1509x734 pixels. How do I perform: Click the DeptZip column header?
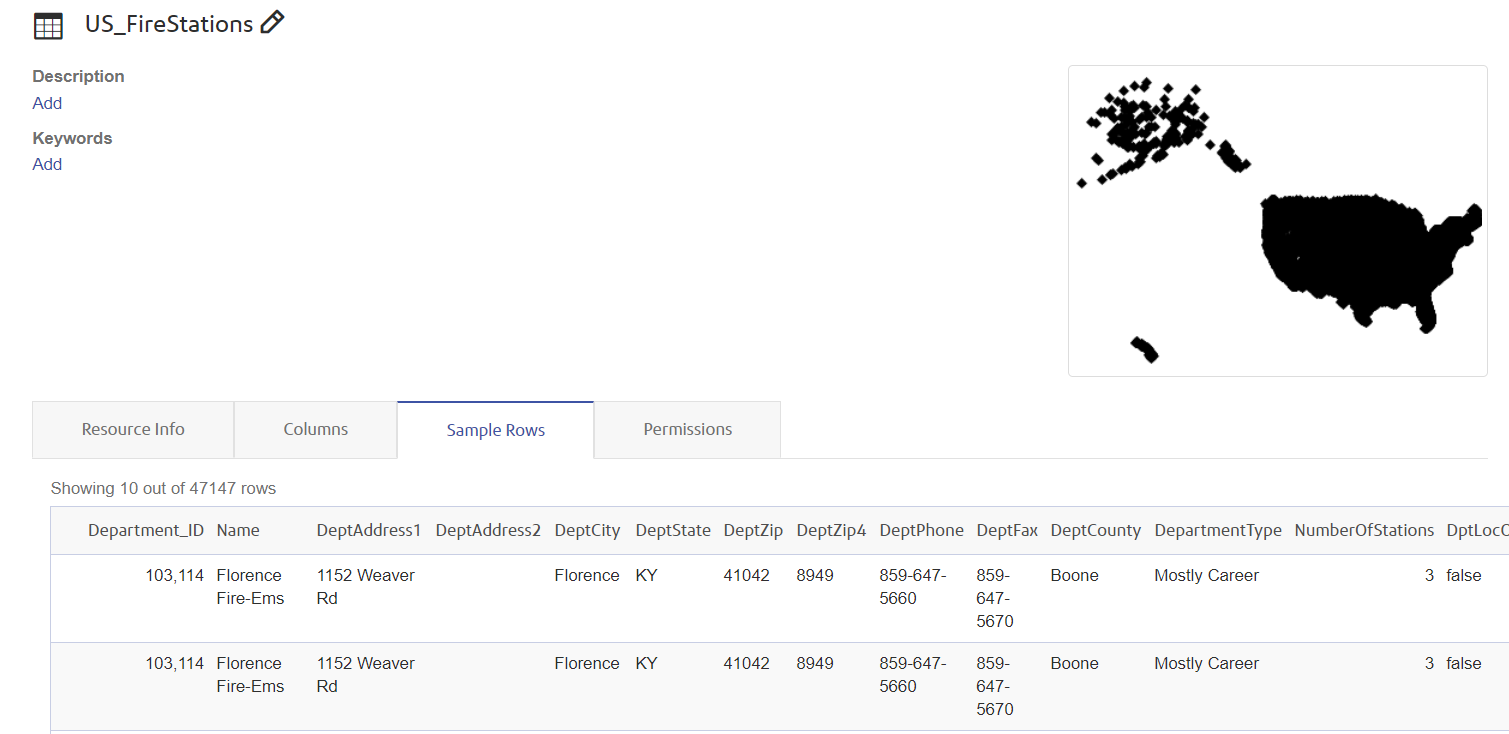753,530
